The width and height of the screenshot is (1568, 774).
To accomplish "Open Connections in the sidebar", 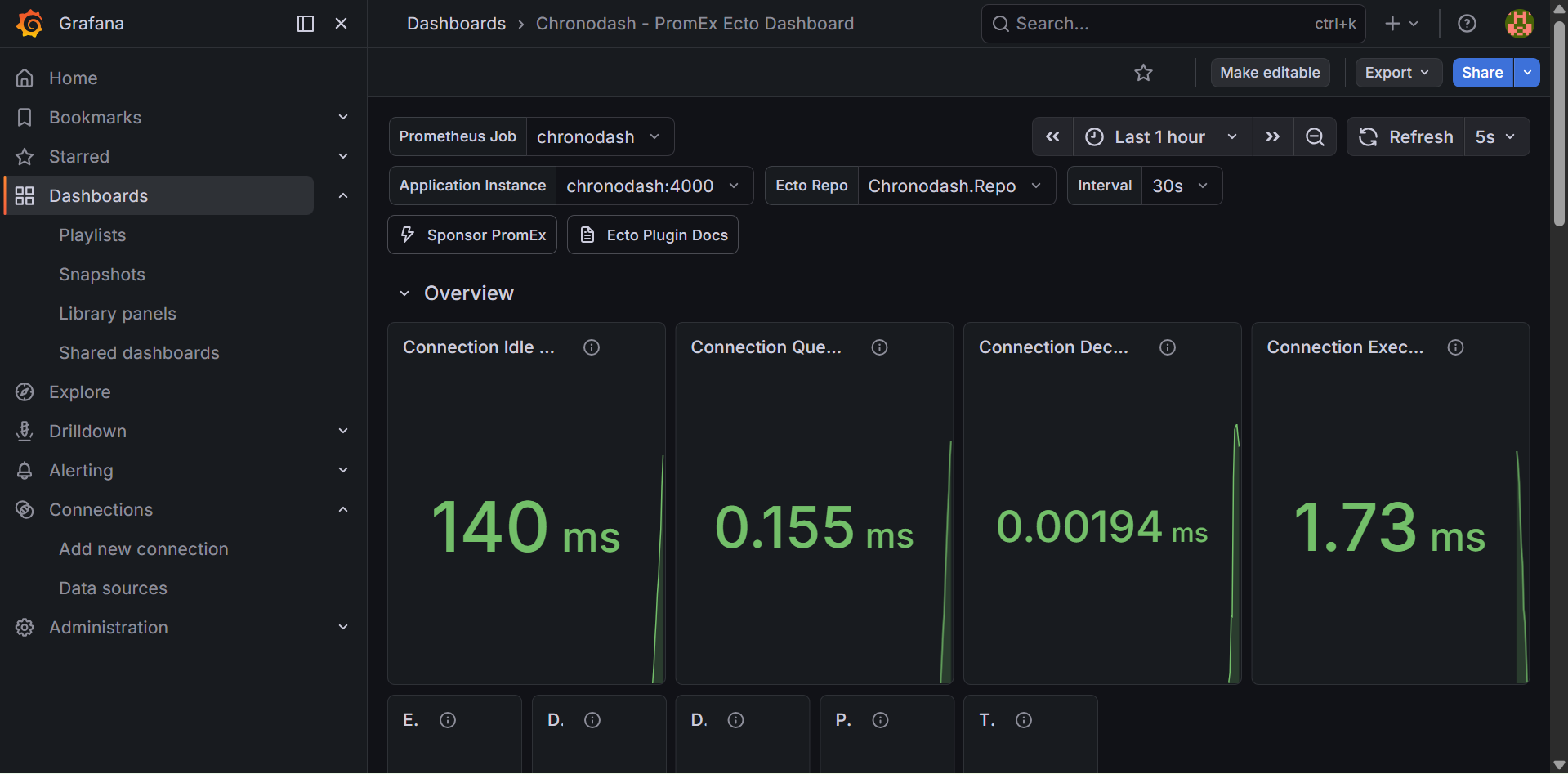I will pyautogui.click(x=101, y=510).
